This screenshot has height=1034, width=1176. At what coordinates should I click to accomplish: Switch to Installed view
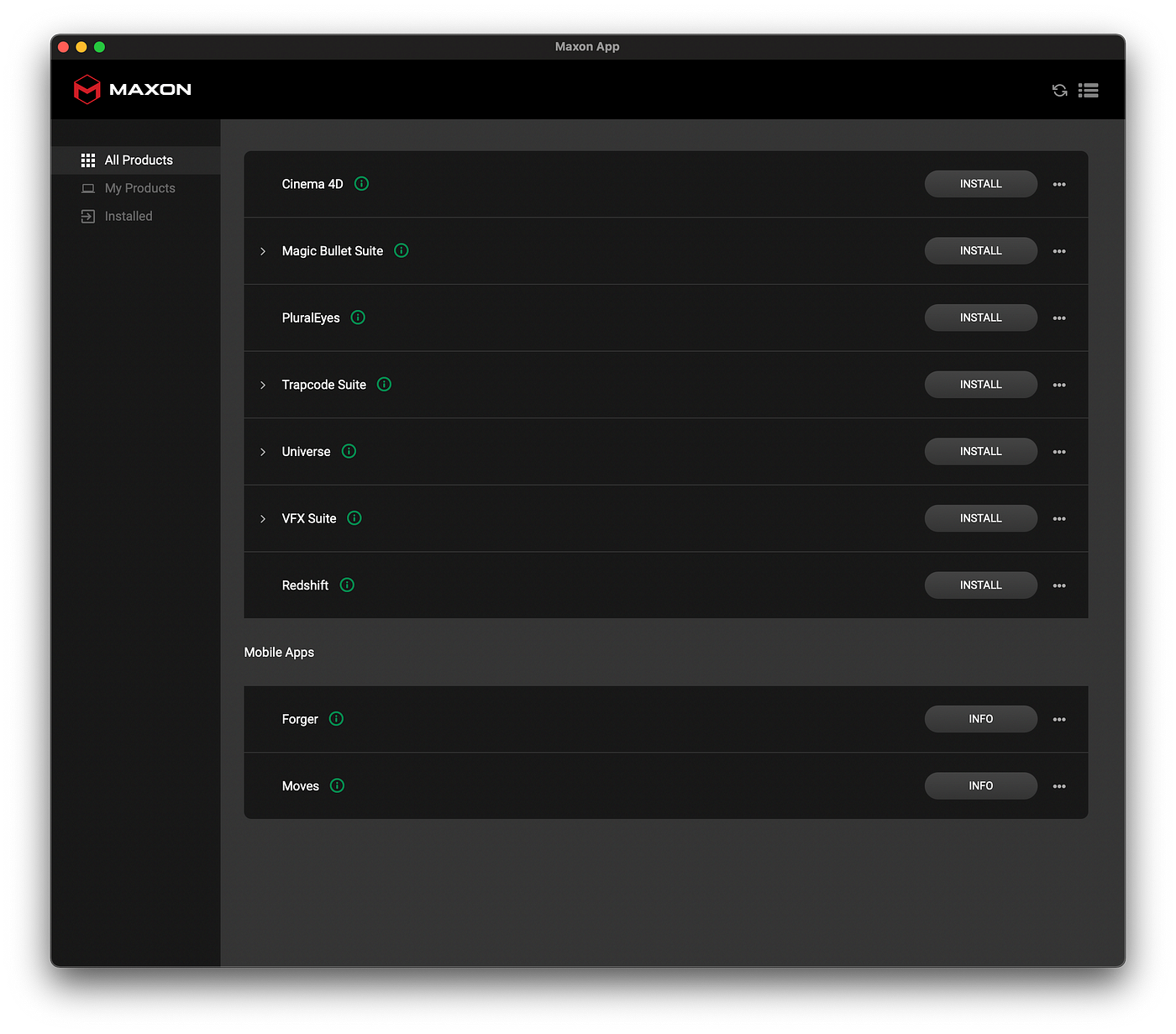[135, 216]
